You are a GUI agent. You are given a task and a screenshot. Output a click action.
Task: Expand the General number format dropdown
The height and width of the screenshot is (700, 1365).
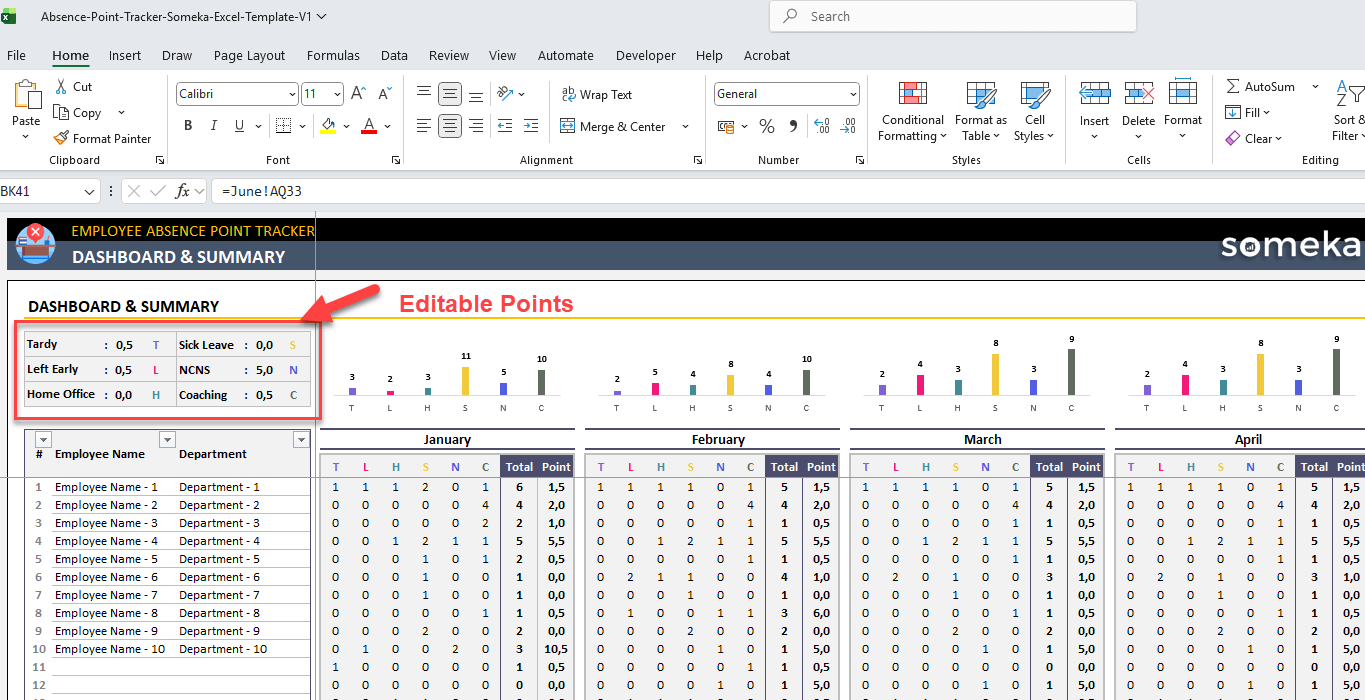pyautogui.click(x=853, y=94)
